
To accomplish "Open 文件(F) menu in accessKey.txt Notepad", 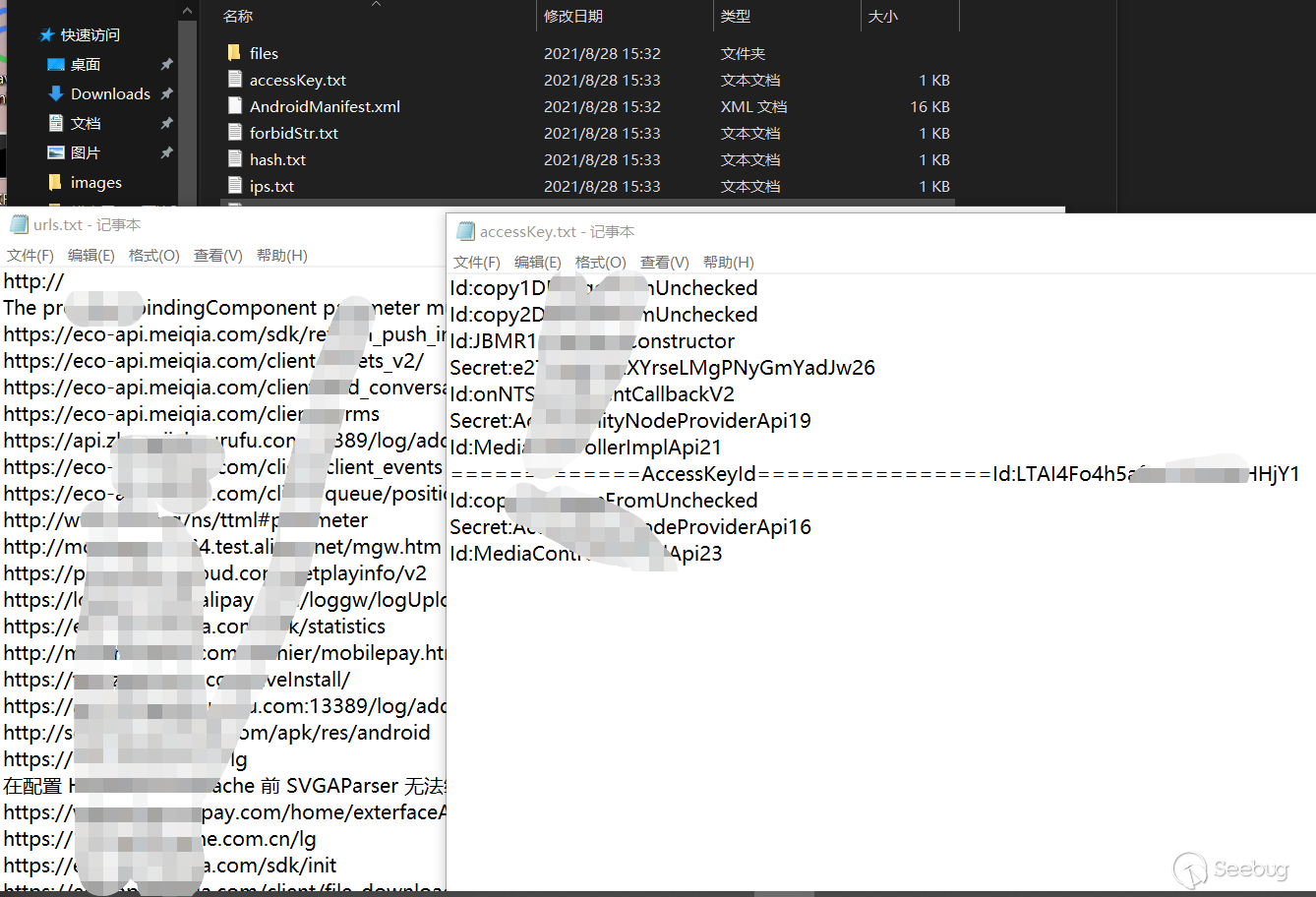I will click(x=477, y=263).
